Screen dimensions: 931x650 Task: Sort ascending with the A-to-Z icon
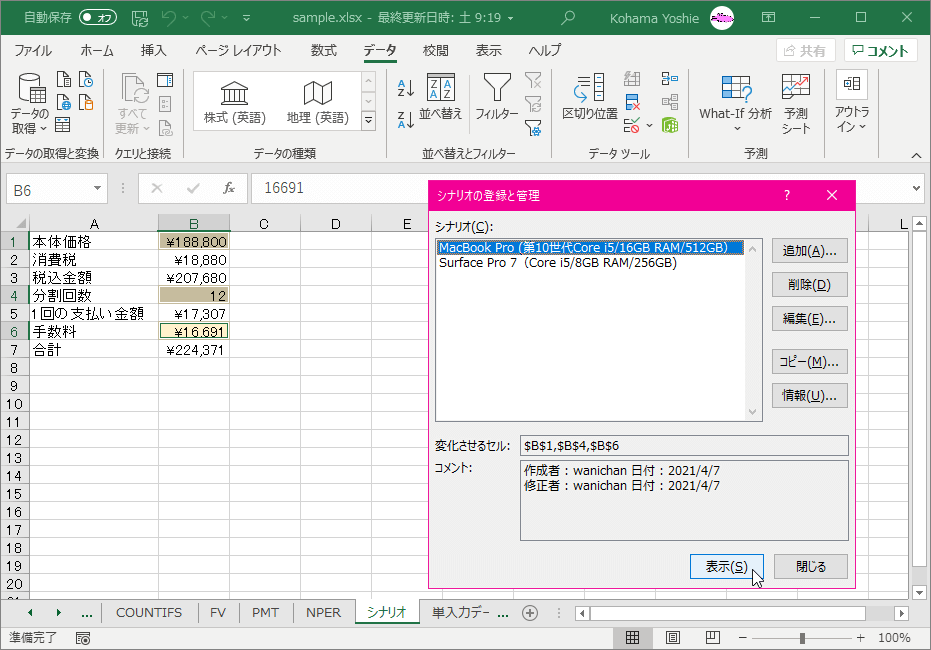(406, 88)
